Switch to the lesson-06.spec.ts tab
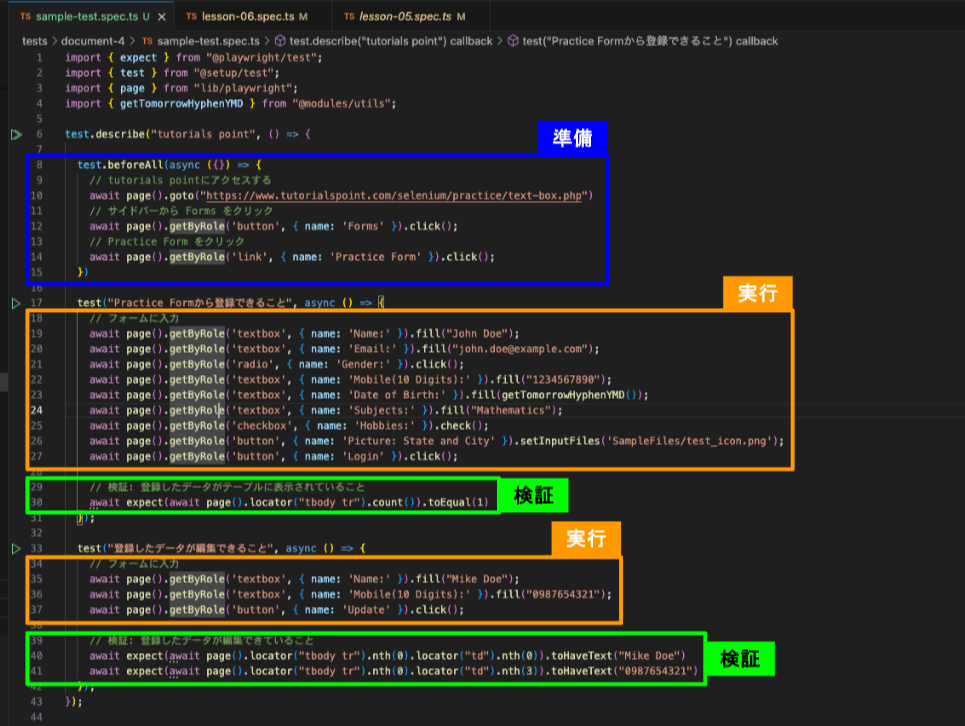Image resolution: width=965 pixels, height=726 pixels. [249, 18]
